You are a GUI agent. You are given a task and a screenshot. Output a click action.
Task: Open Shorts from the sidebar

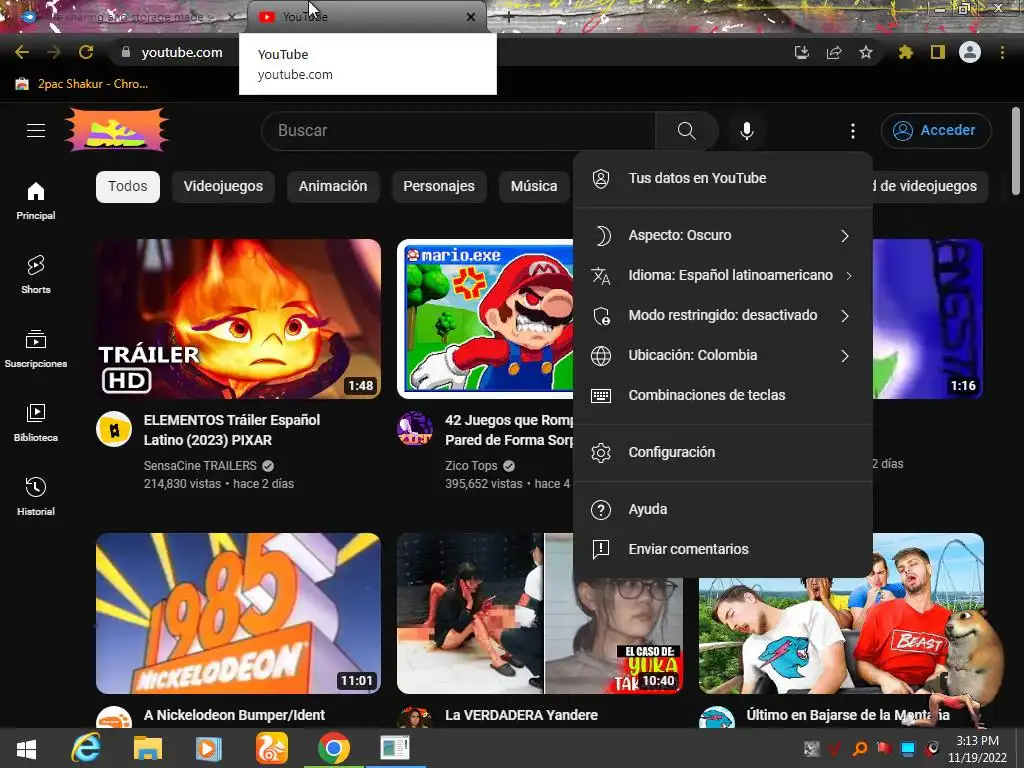point(36,274)
